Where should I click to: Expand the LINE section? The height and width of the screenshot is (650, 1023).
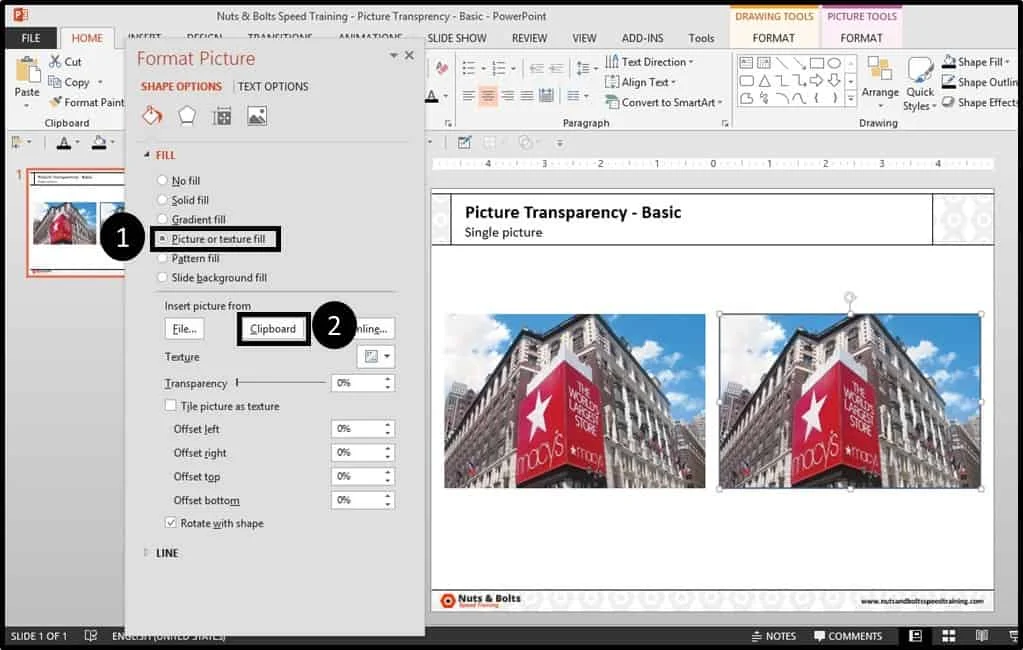[146, 553]
